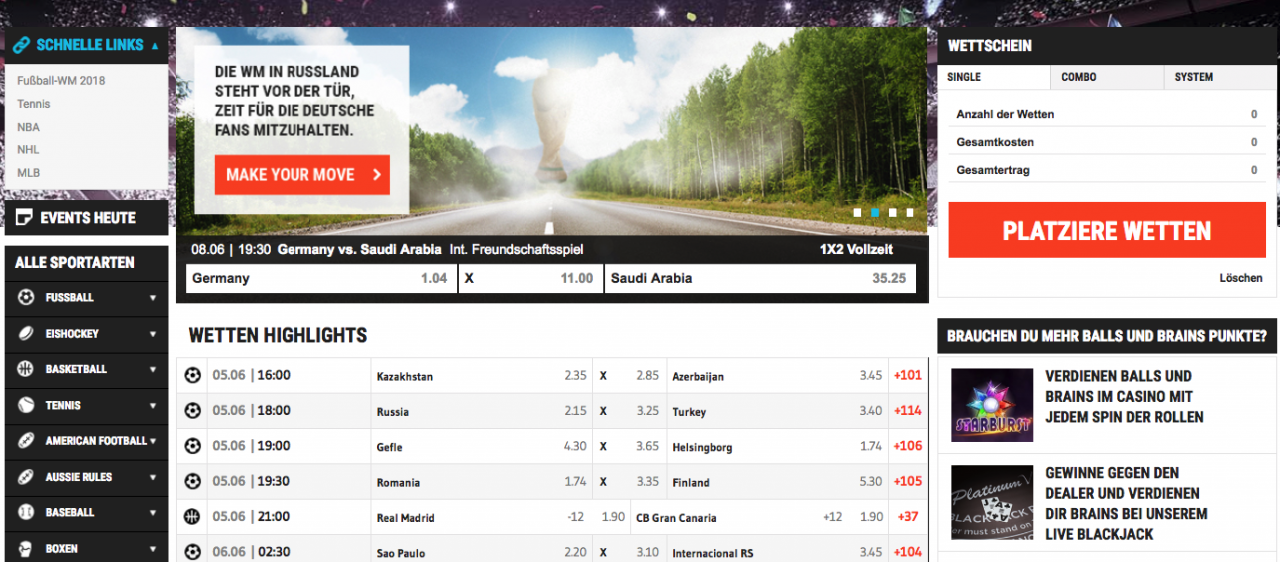The width and height of the screenshot is (1280, 562).
Task: Expand the Fussball category arrow
Action: click(153, 298)
